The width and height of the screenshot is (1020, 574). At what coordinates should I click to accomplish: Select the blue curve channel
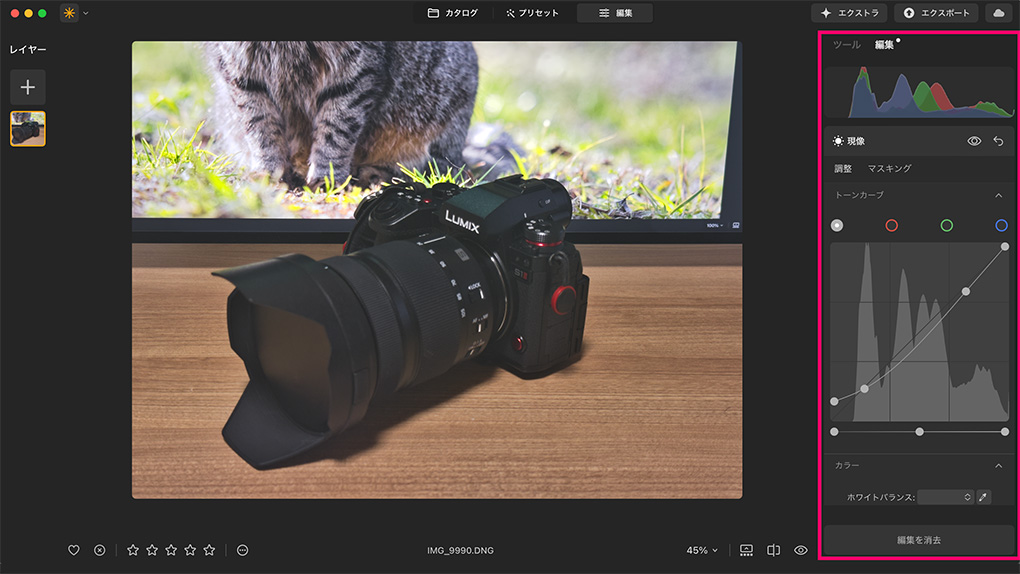1001,225
